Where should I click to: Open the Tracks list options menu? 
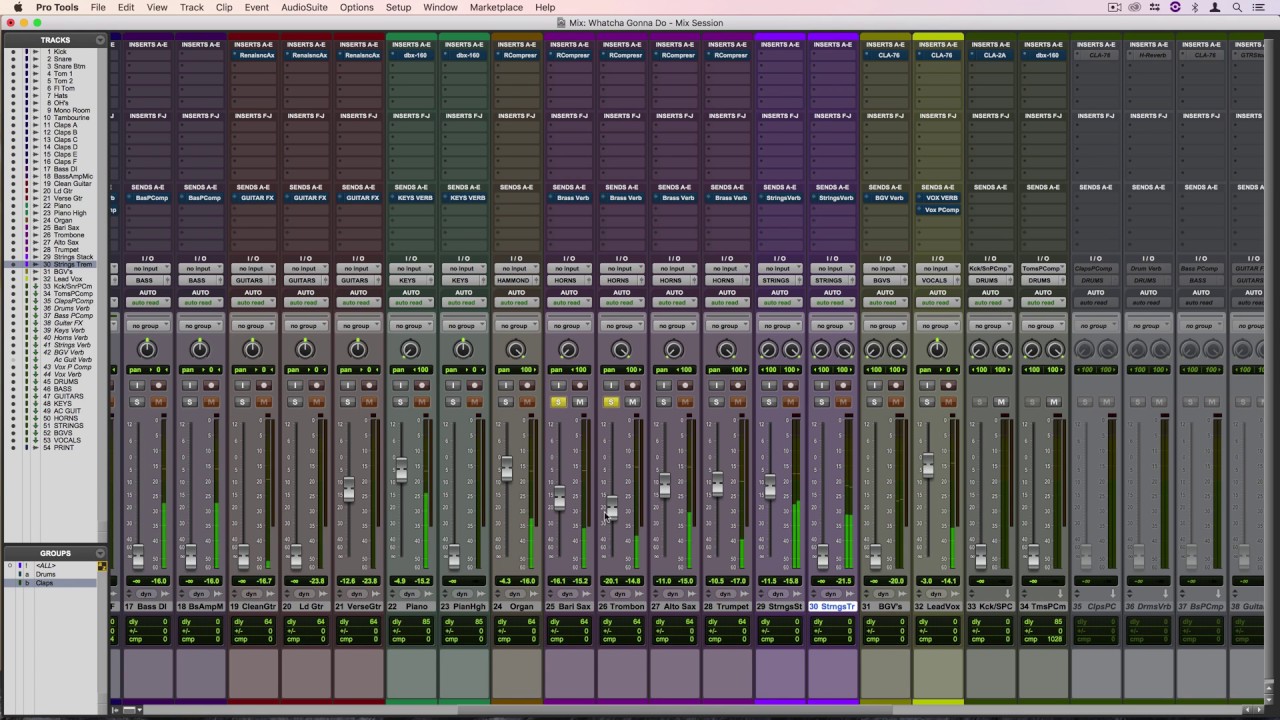point(100,40)
